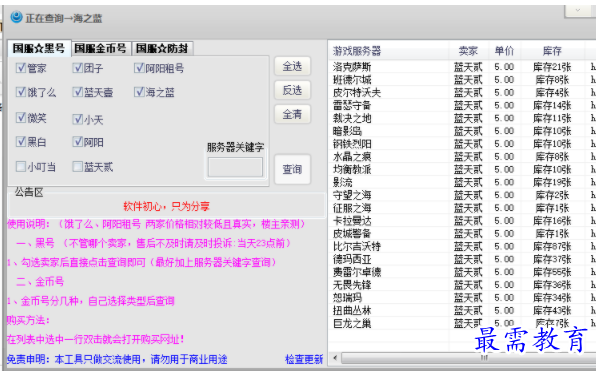
Task: Select the 弗雷尔卓德 row
Action: point(462,272)
